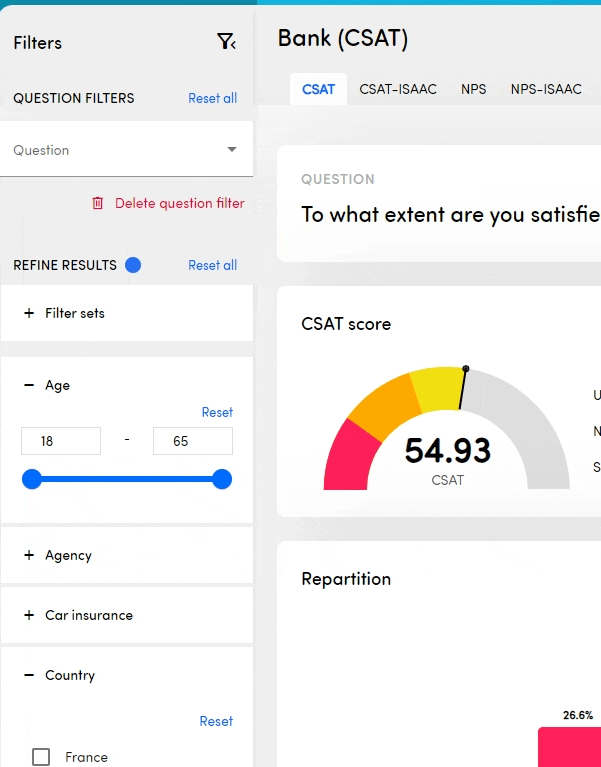The image size is (601, 767).
Task: Reset all question filters
Action: tap(212, 98)
